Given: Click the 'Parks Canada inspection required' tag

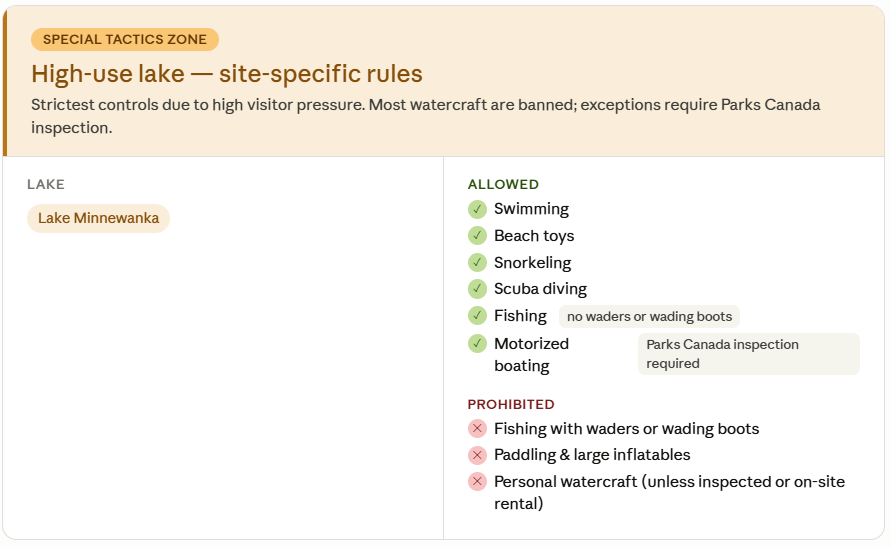Looking at the screenshot, I should 748,354.
